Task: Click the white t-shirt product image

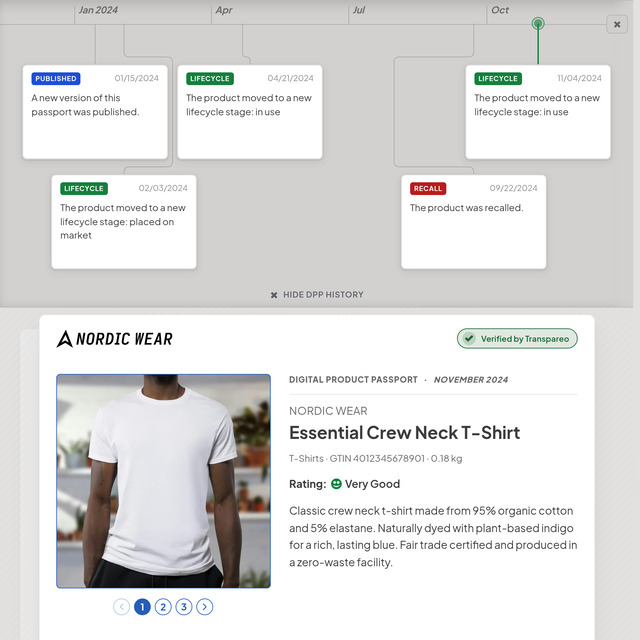Action: (163, 481)
